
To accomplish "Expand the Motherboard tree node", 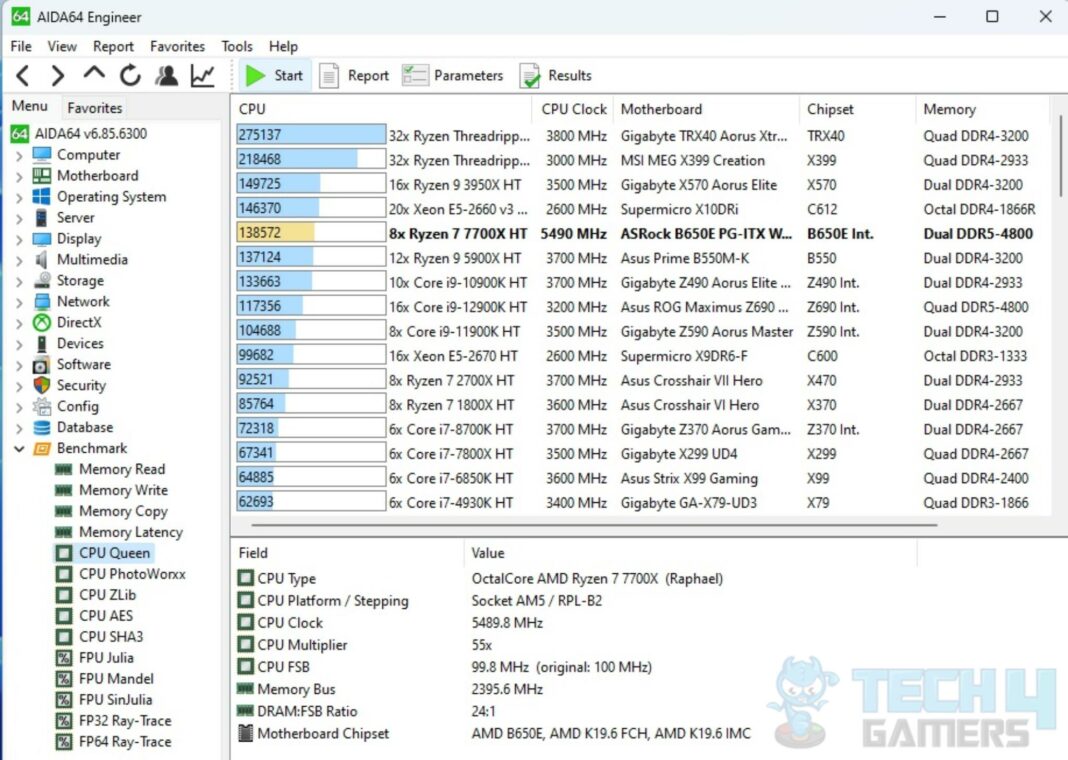I will [x=19, y=176].
